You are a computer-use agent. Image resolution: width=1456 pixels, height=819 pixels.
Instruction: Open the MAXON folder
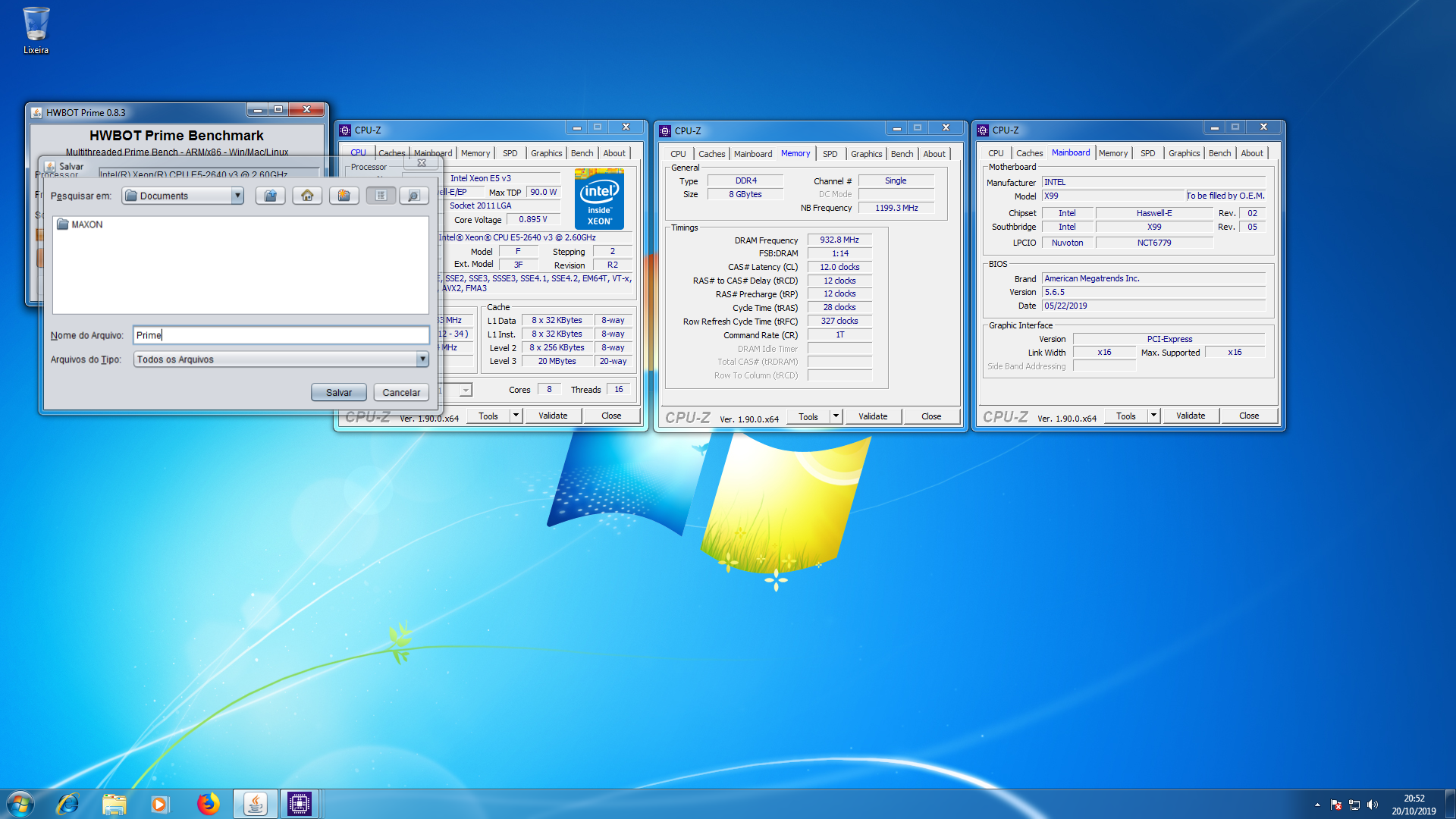tap(80, 224)
